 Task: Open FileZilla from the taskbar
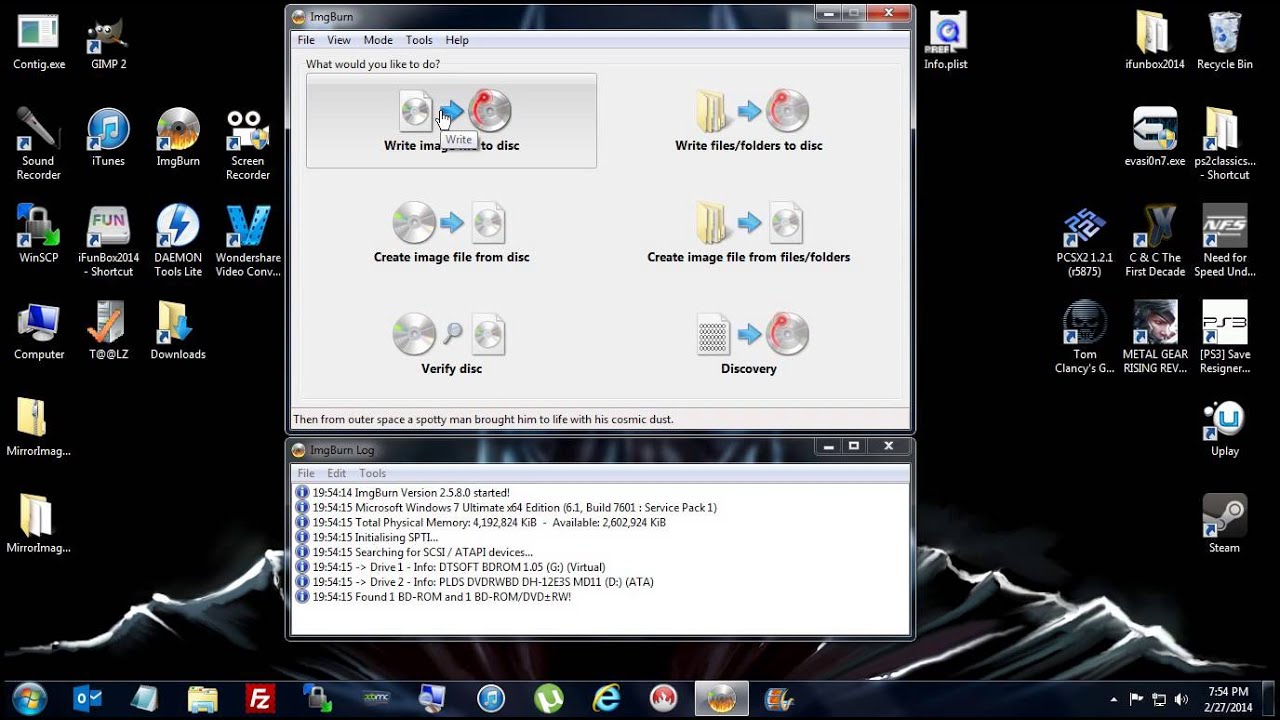click(260, 698)
